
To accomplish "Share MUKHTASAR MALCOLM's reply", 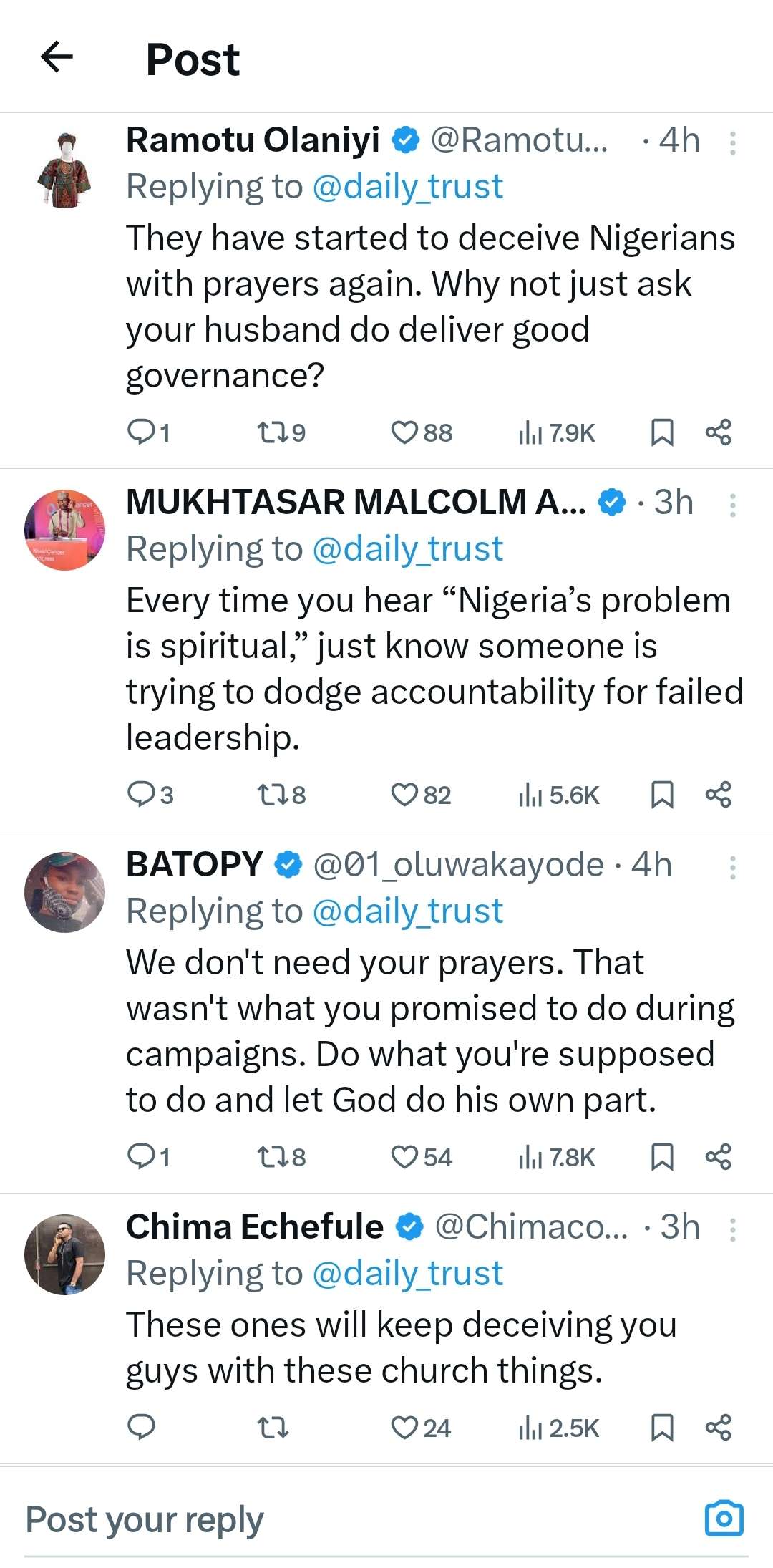I will pos(718,795).
